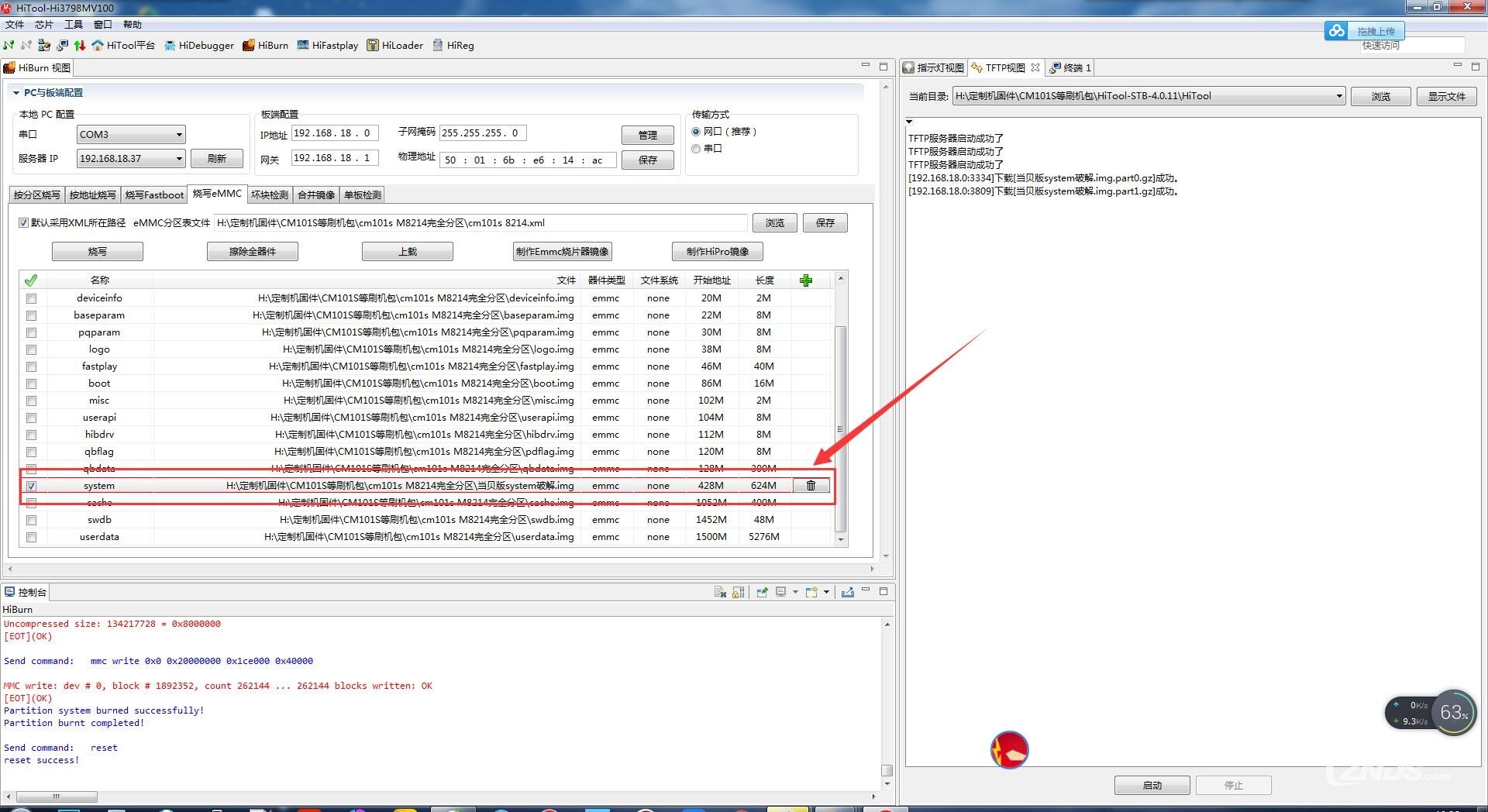Screen dimensions: 1488x812
Task: Toggle 默认采用XML所在路径 checkbox
Action: pos(23,223)
